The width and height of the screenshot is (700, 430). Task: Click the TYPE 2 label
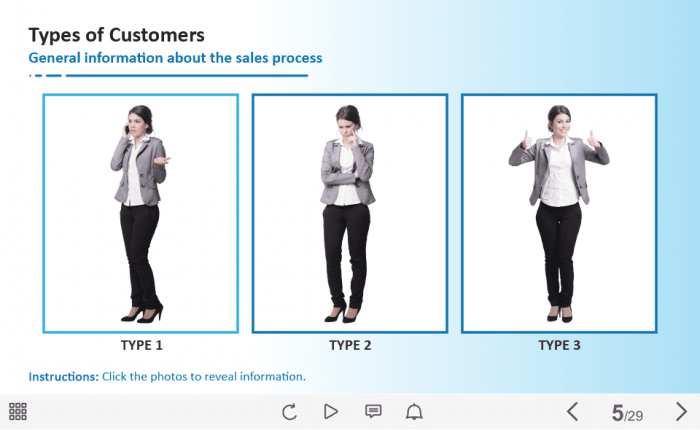point(350,345)
